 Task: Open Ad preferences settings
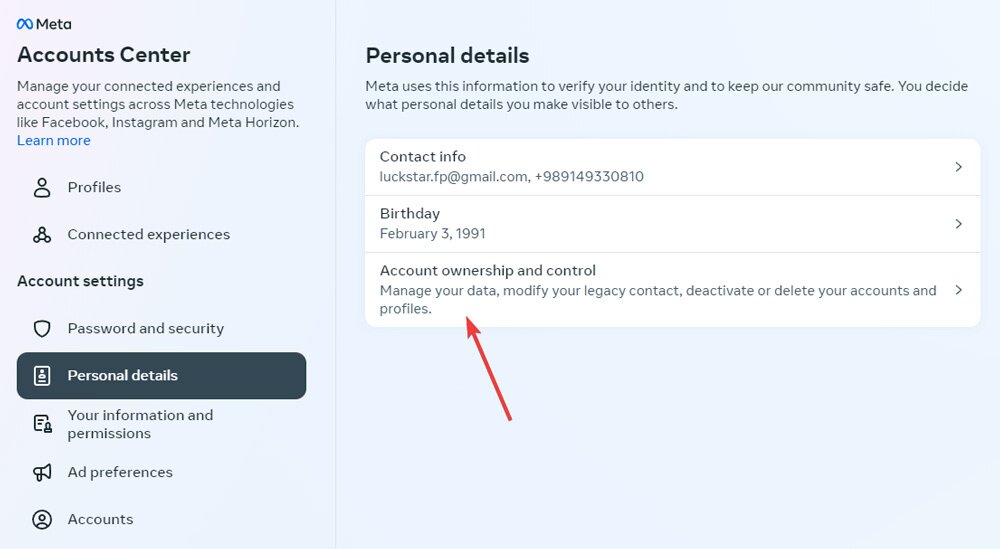120,472
